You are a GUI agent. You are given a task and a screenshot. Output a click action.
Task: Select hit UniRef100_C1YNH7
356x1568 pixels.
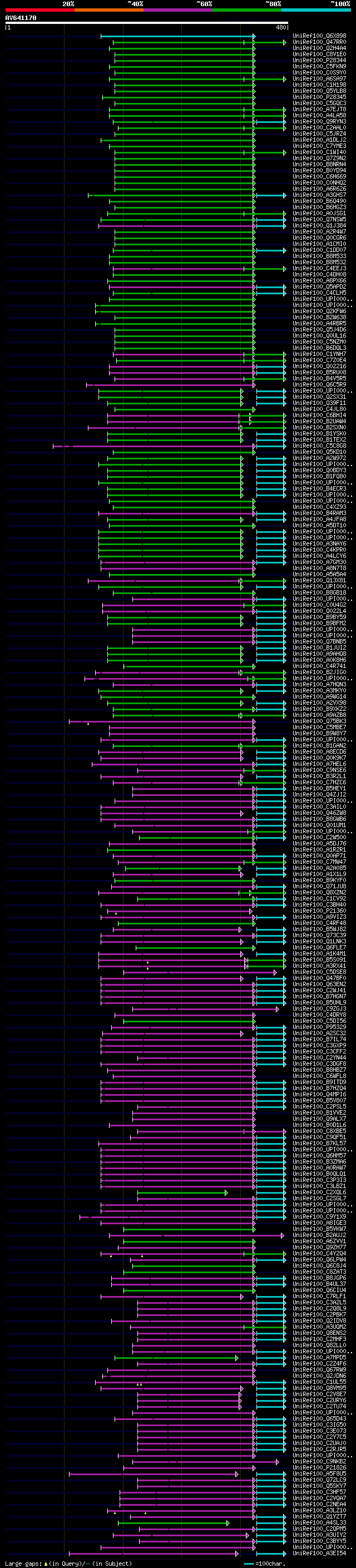coord(319,354)
